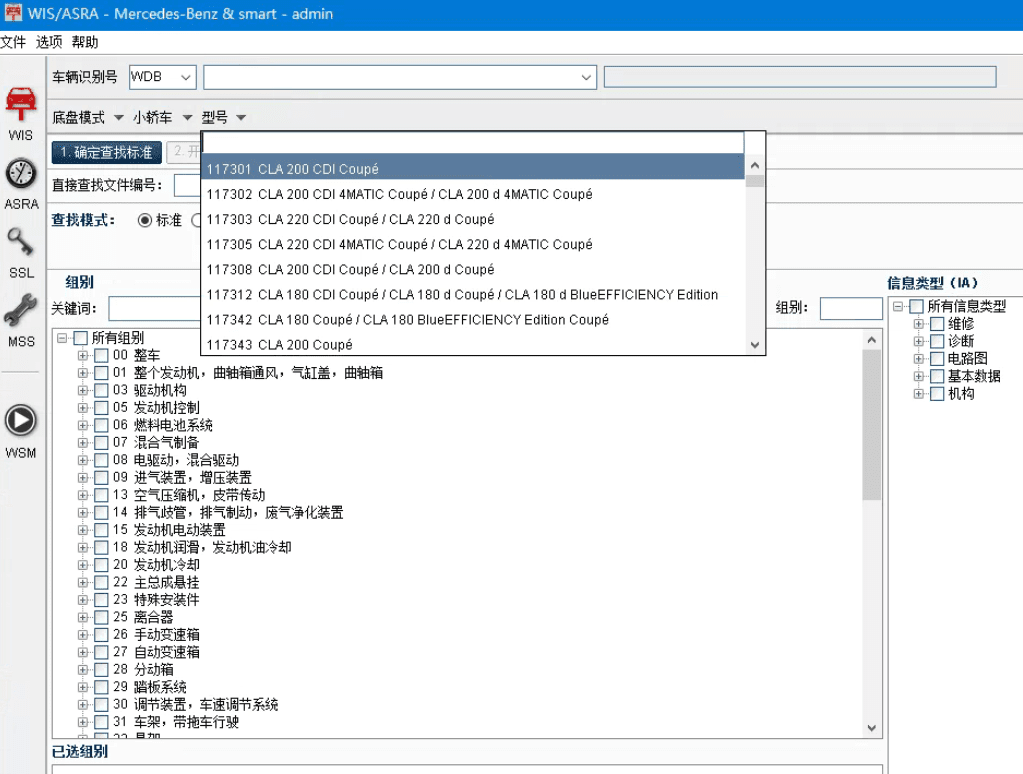Expand the 电路图 information type node

pyautogui.click(x=919, y=359)
